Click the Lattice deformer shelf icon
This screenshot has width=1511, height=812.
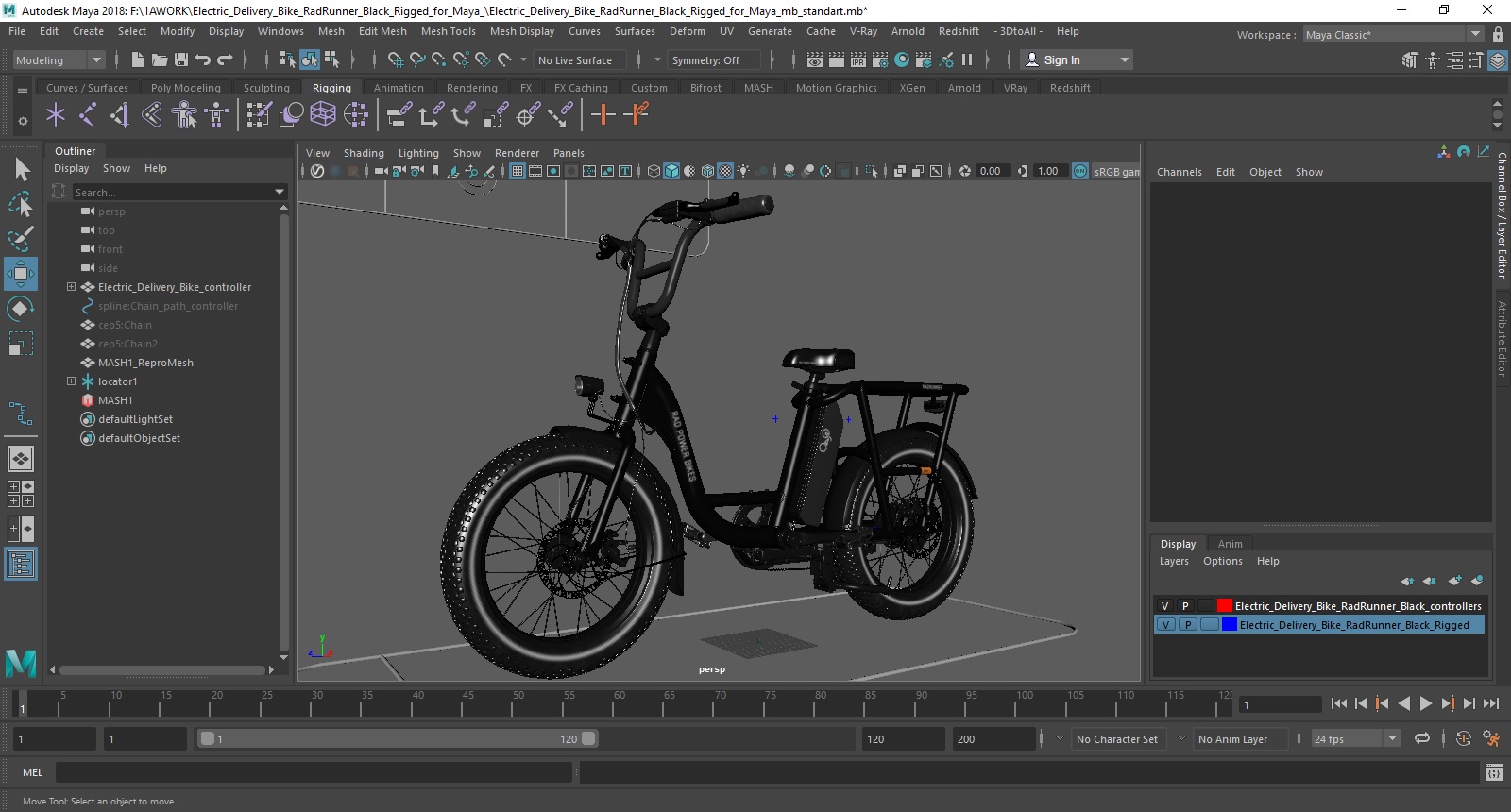(x=323, y=115)
